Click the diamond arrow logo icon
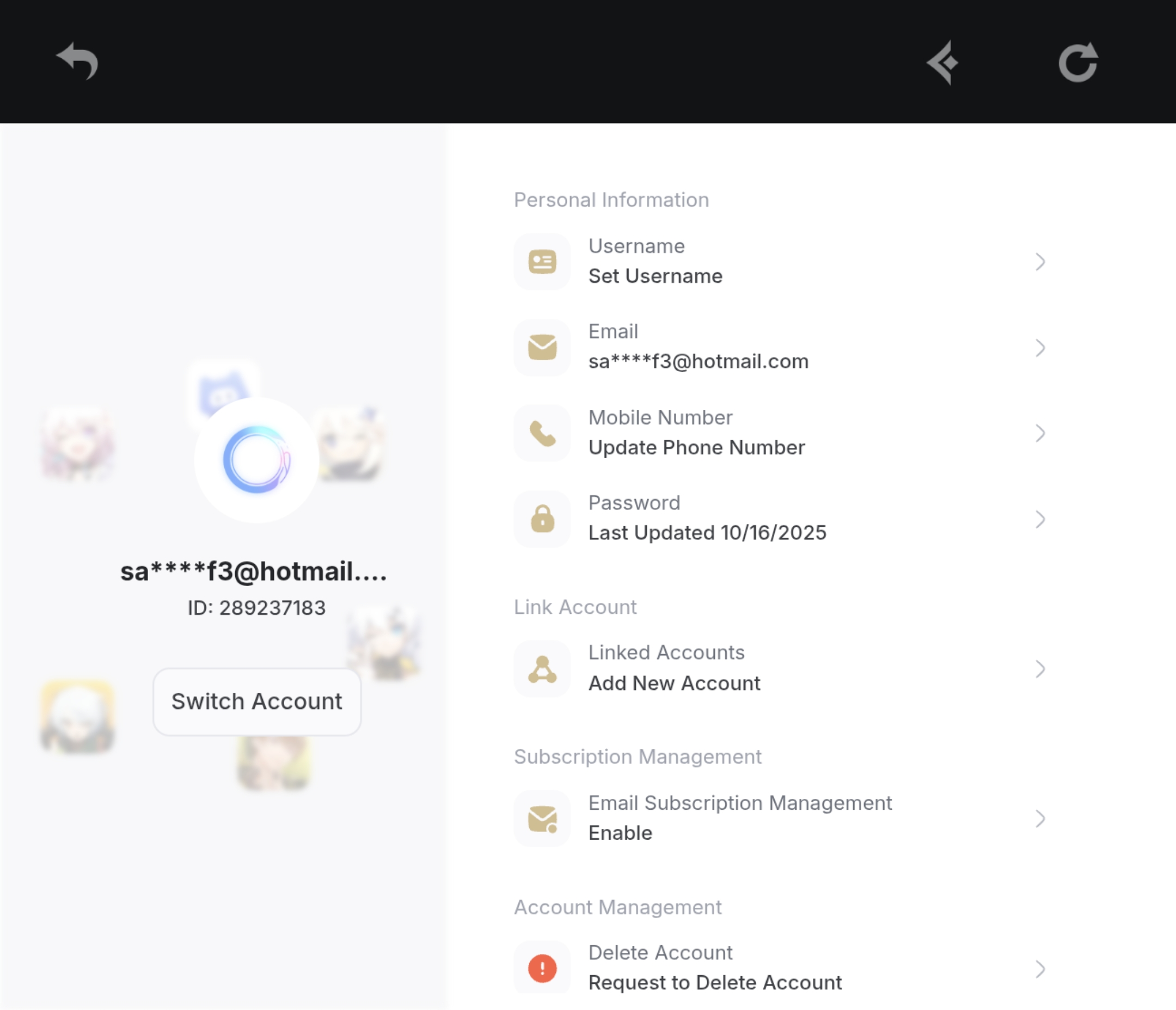Screen dimensions: 1176x1010 pyautogui.click(x=944, y=63)
